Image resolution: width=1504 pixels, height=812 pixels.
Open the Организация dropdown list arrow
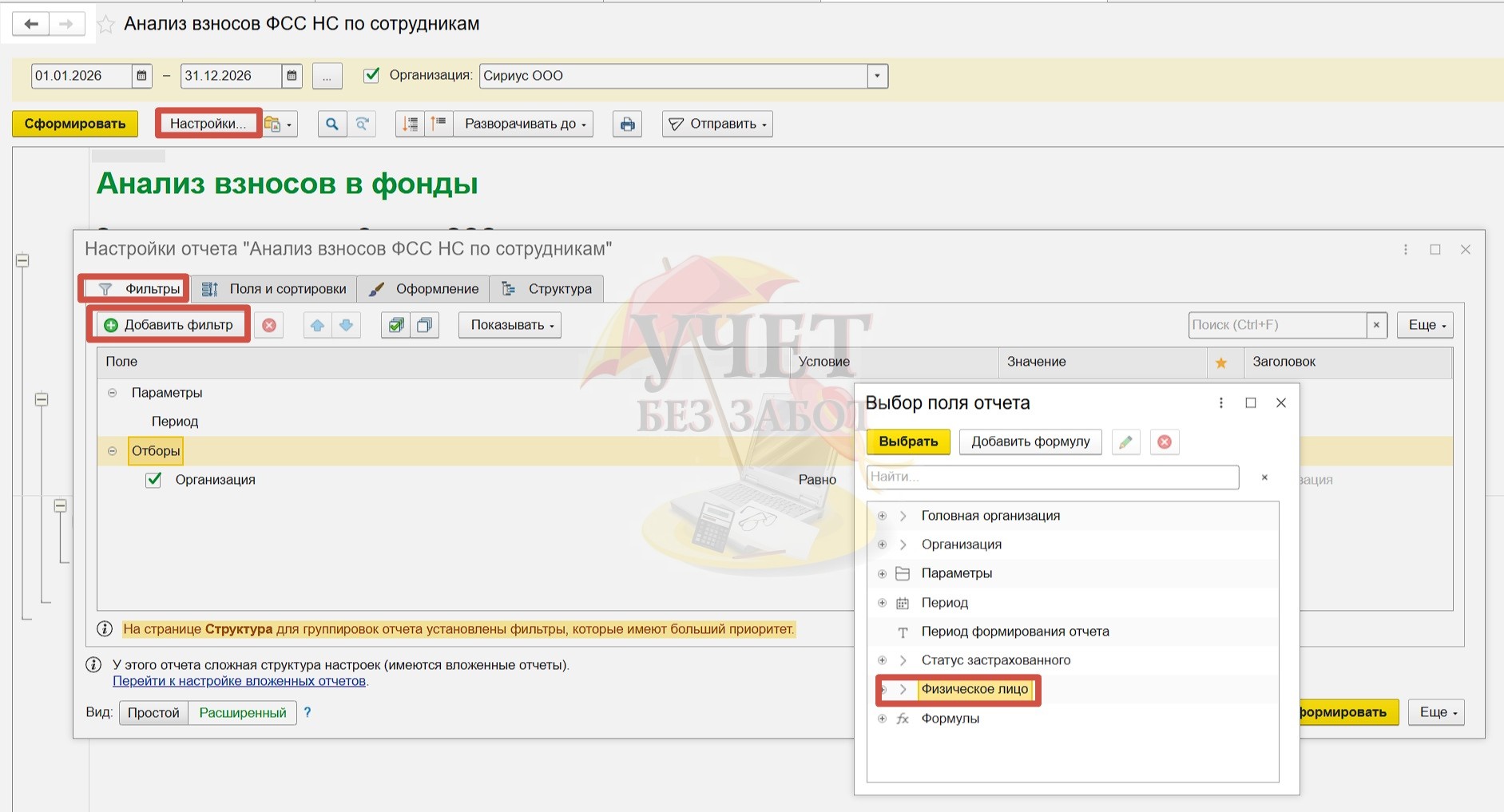coord(877,76)
